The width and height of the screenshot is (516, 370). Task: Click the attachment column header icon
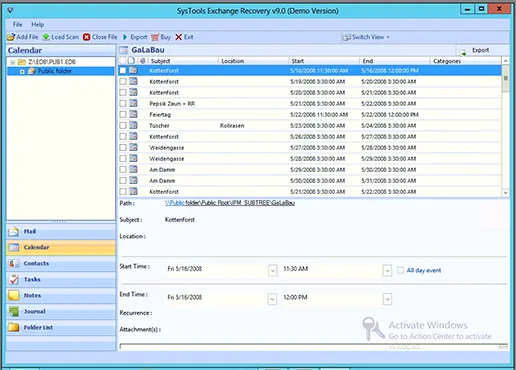[x=143, y=61]
